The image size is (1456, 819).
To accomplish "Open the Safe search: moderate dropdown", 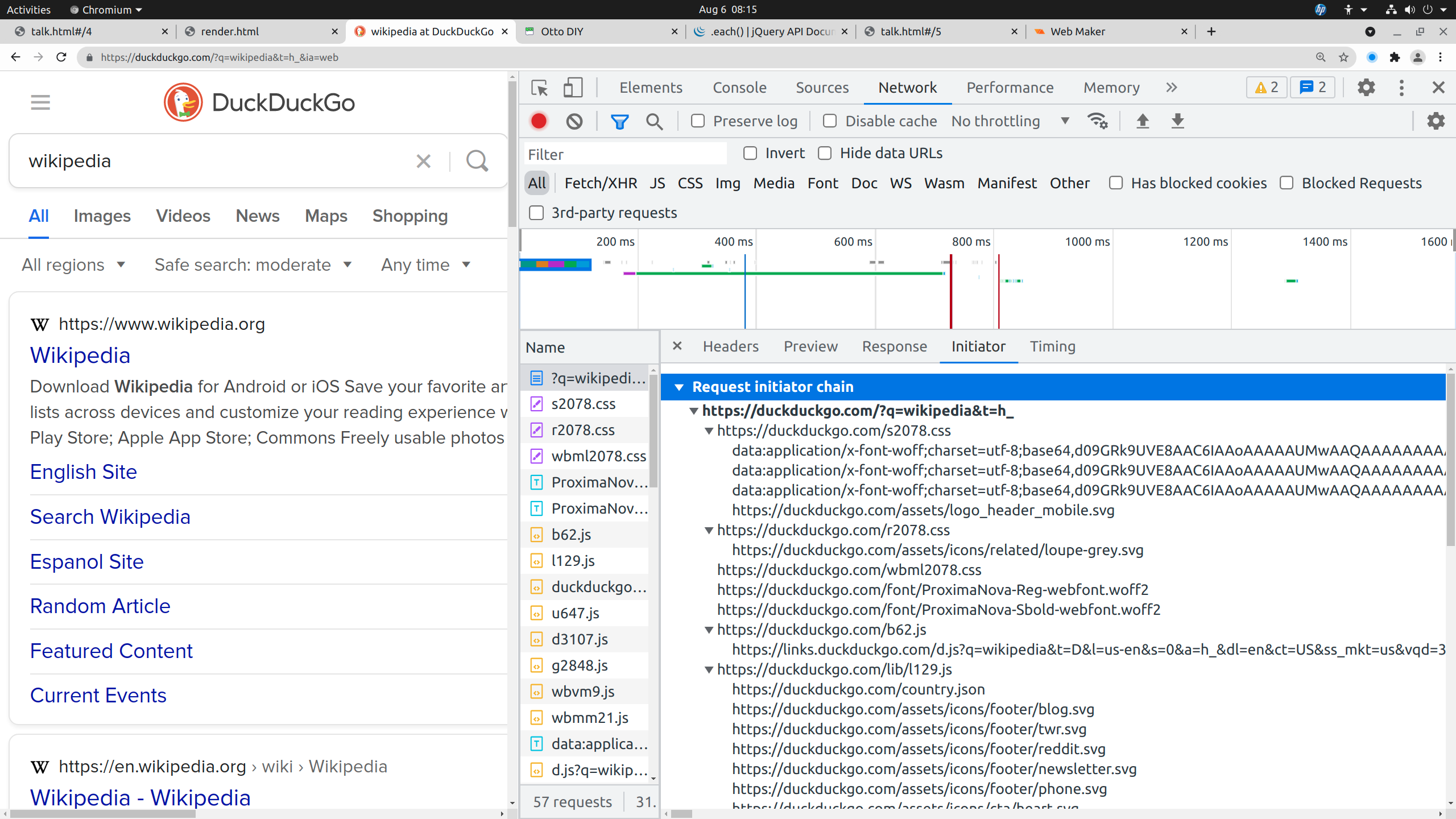I will (253, 265).
